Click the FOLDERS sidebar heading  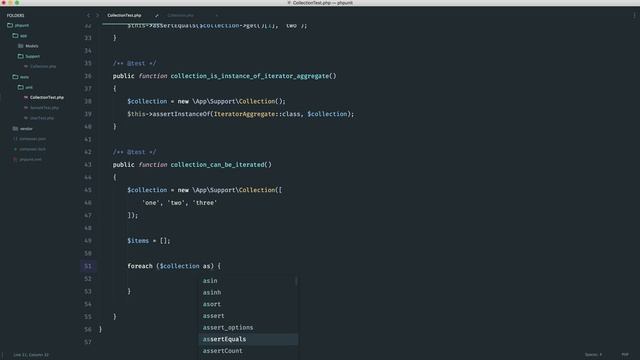click(x=15, y=16)
